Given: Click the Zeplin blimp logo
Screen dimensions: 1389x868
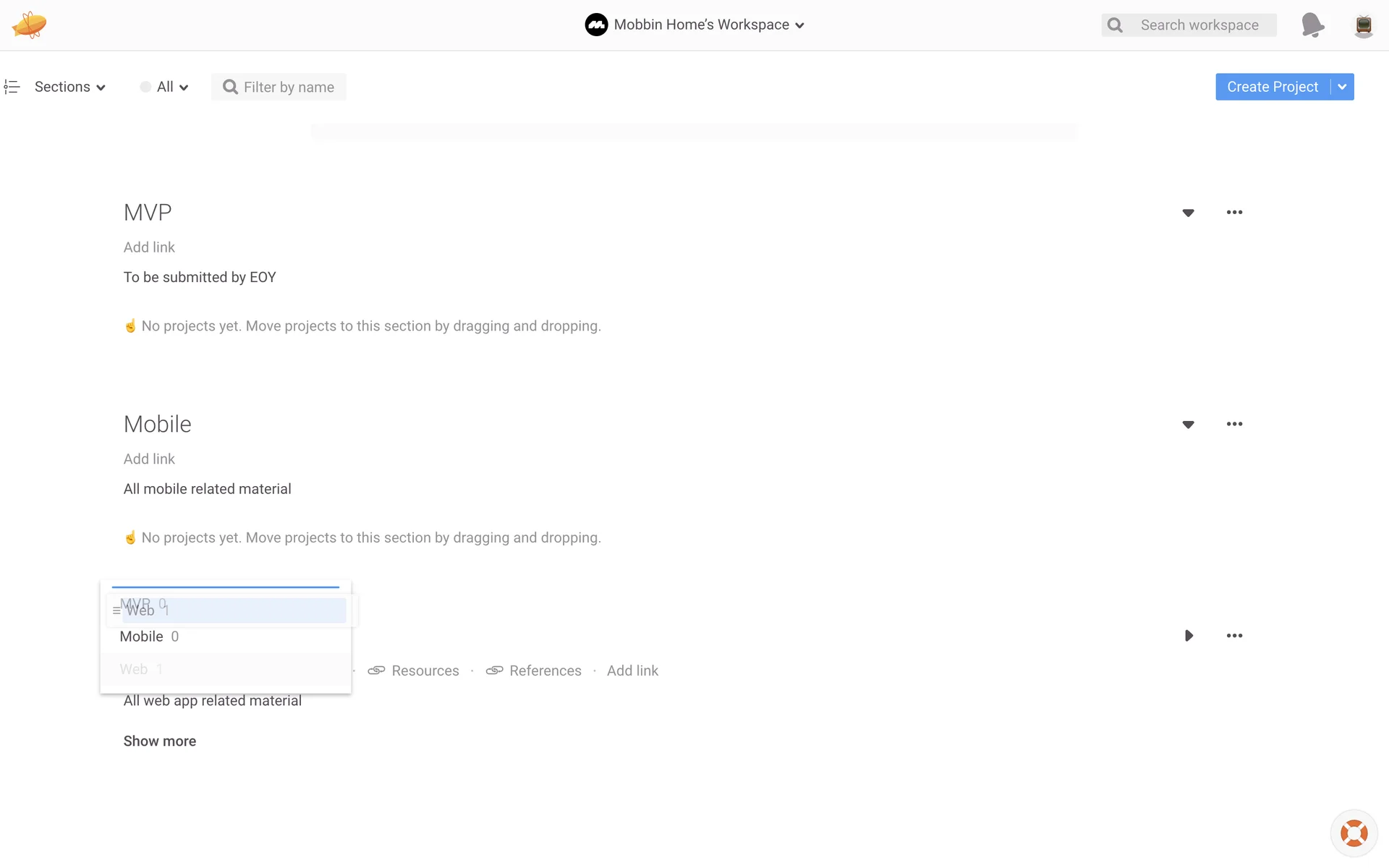Looking at the screenshot, I should click(x=29, y=25).
